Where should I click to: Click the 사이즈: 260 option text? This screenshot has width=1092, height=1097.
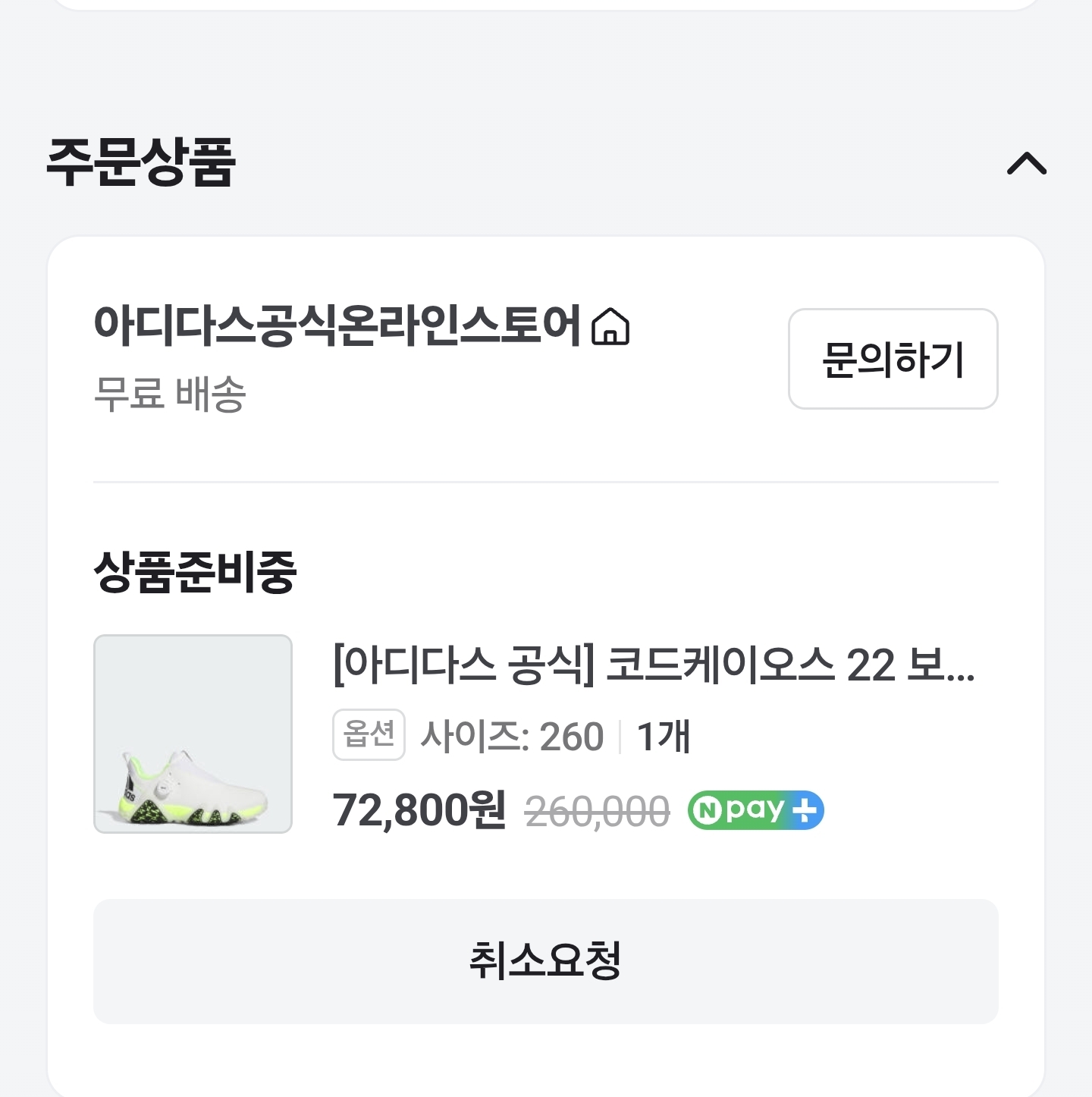[x=512, y=737]
